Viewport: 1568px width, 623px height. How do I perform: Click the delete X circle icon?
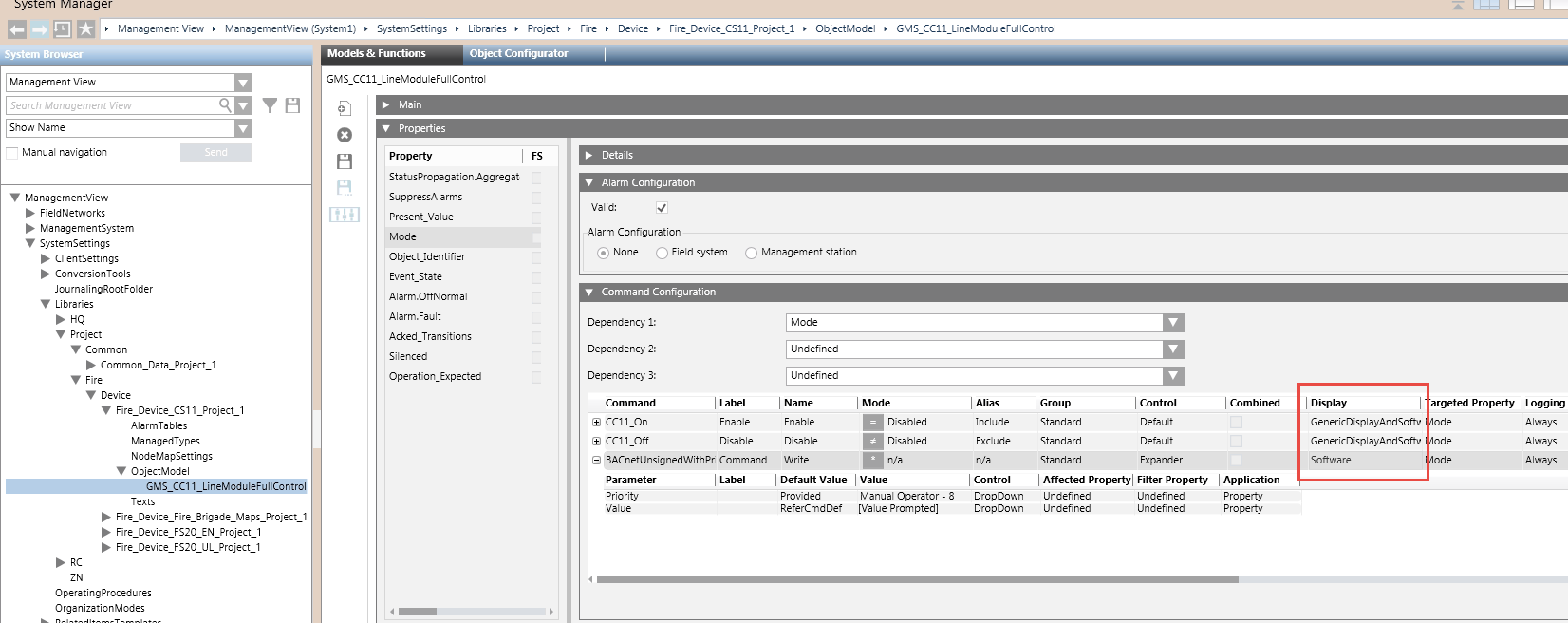click(345, 135)
